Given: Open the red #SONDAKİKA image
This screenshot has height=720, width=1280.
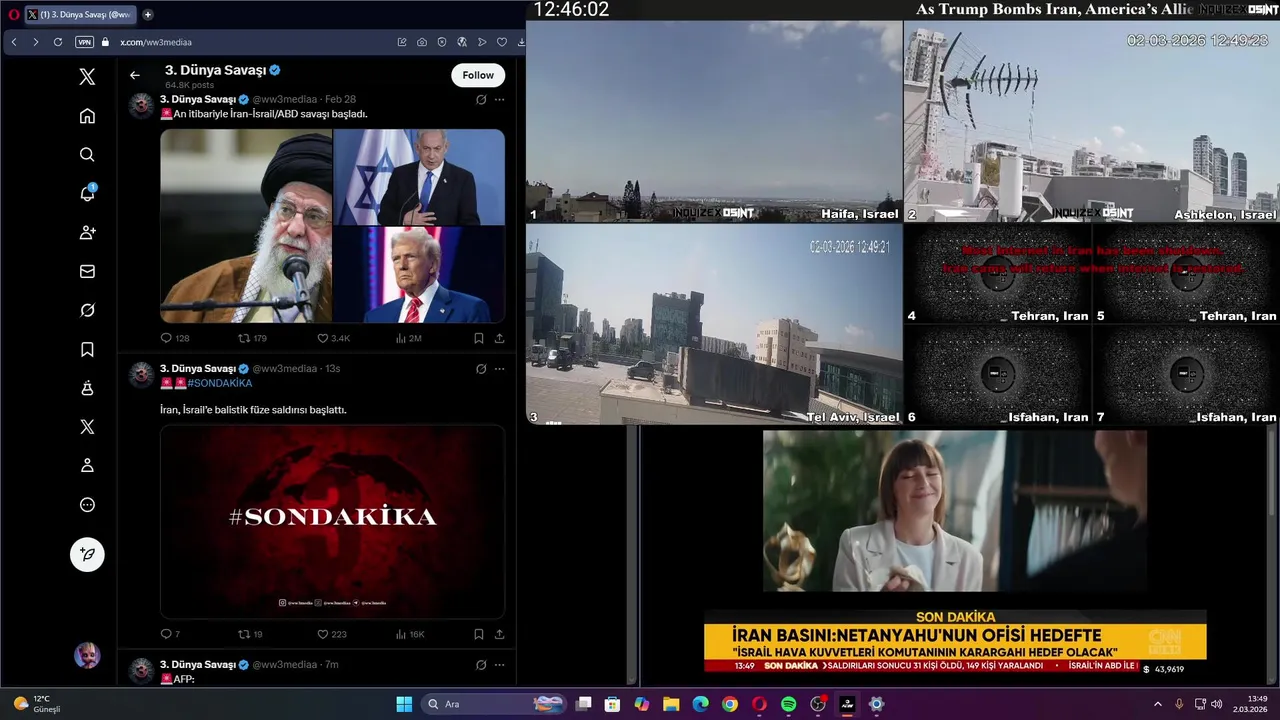Looking at the screenshot, I should 333,521.
